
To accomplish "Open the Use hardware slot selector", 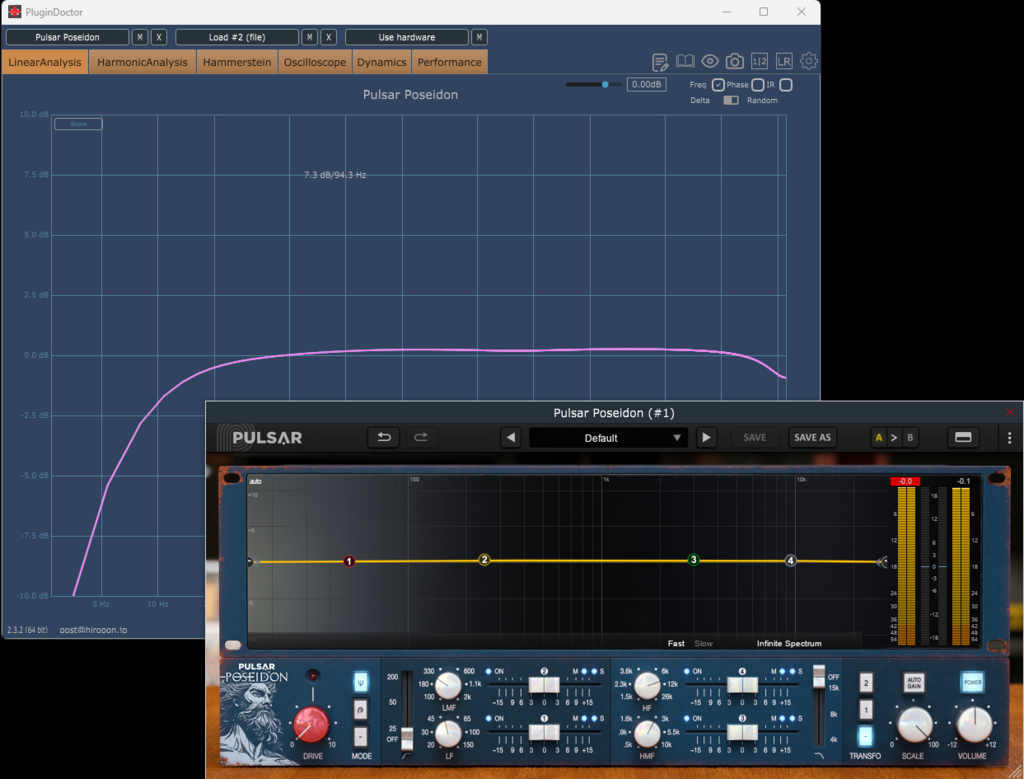I will coord(407,37).
